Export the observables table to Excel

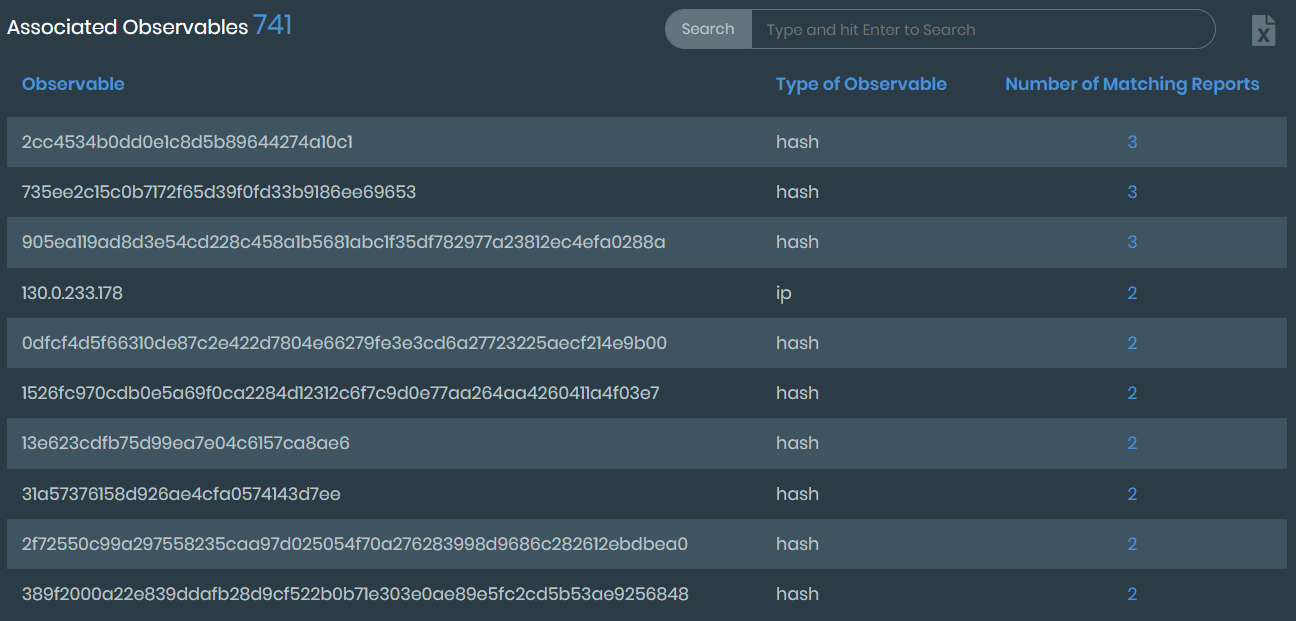(1263, 29)
